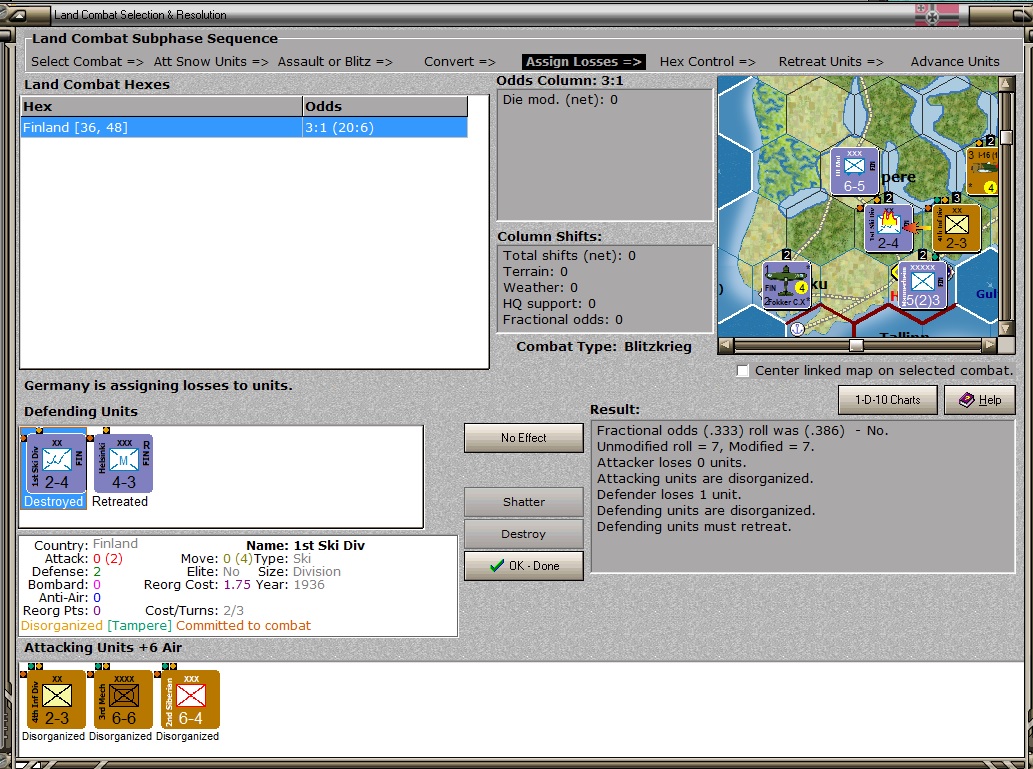Screen dimensions: 1033x769
Task: Click the Destroy button
Action: pyautogui.click(x=524, y=534)
